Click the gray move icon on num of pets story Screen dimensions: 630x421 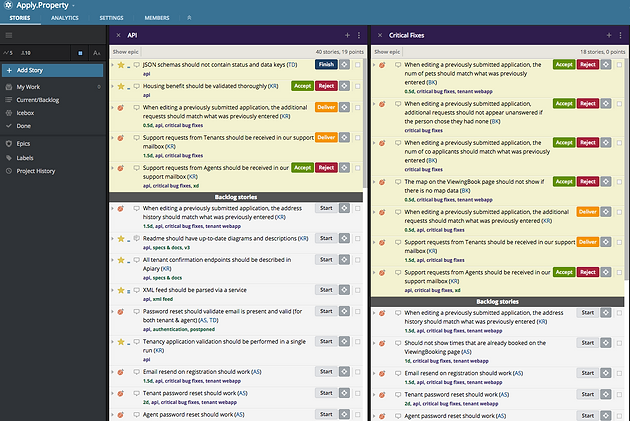(606, 64)
